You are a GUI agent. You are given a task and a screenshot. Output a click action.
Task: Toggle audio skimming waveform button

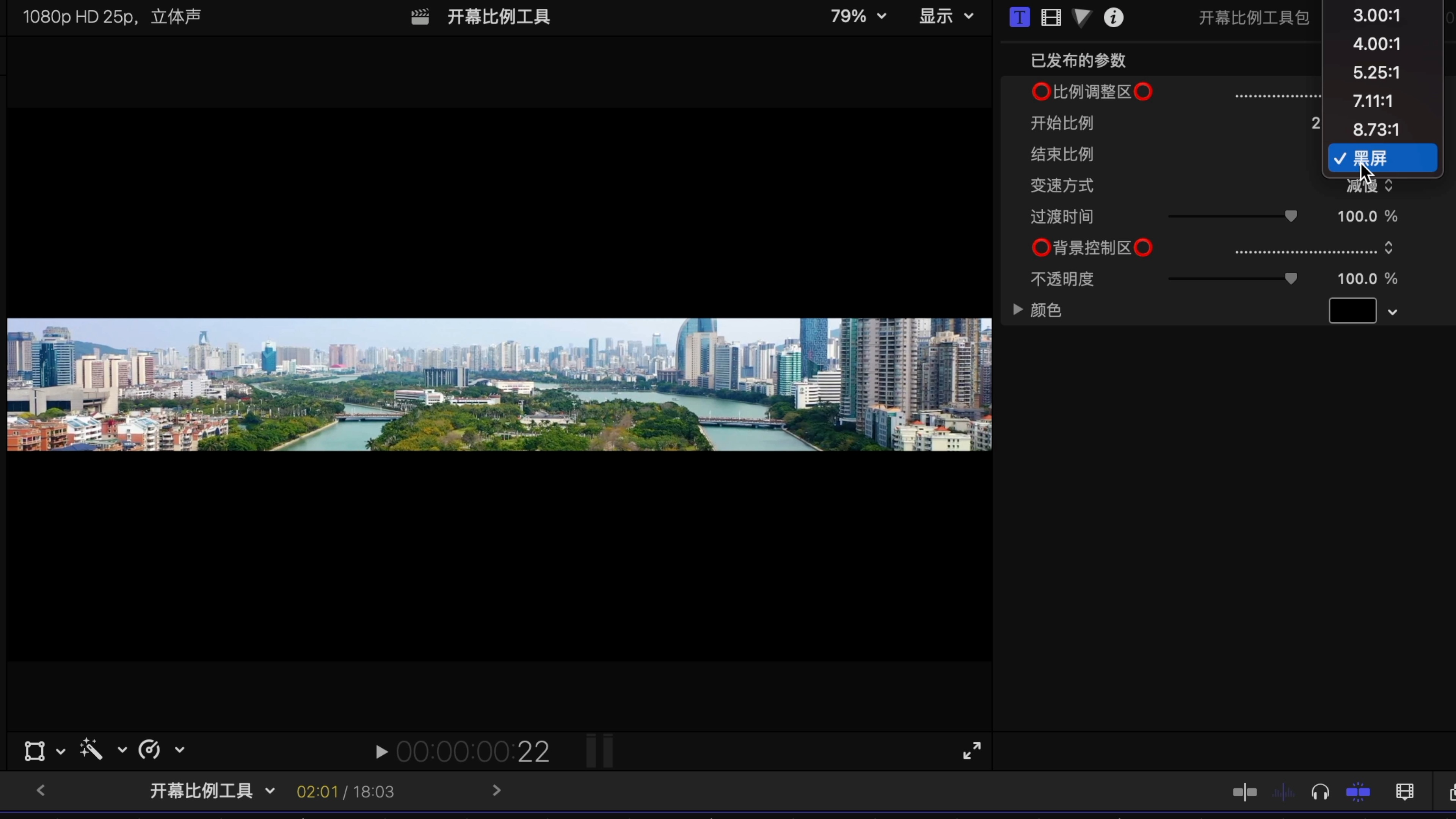click(x=1283, y=792)
